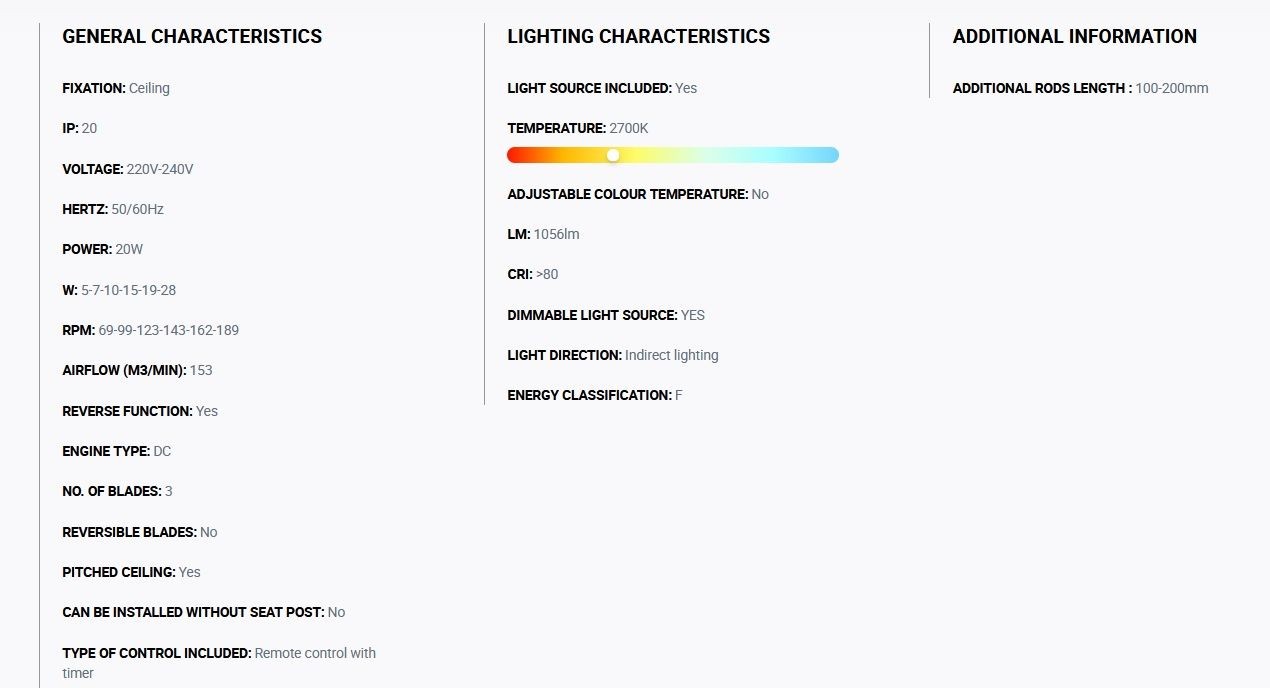The image size is (1270, 688).
Task: Click the Additional Rods Length value
Action: click(x=1172, y=88)
